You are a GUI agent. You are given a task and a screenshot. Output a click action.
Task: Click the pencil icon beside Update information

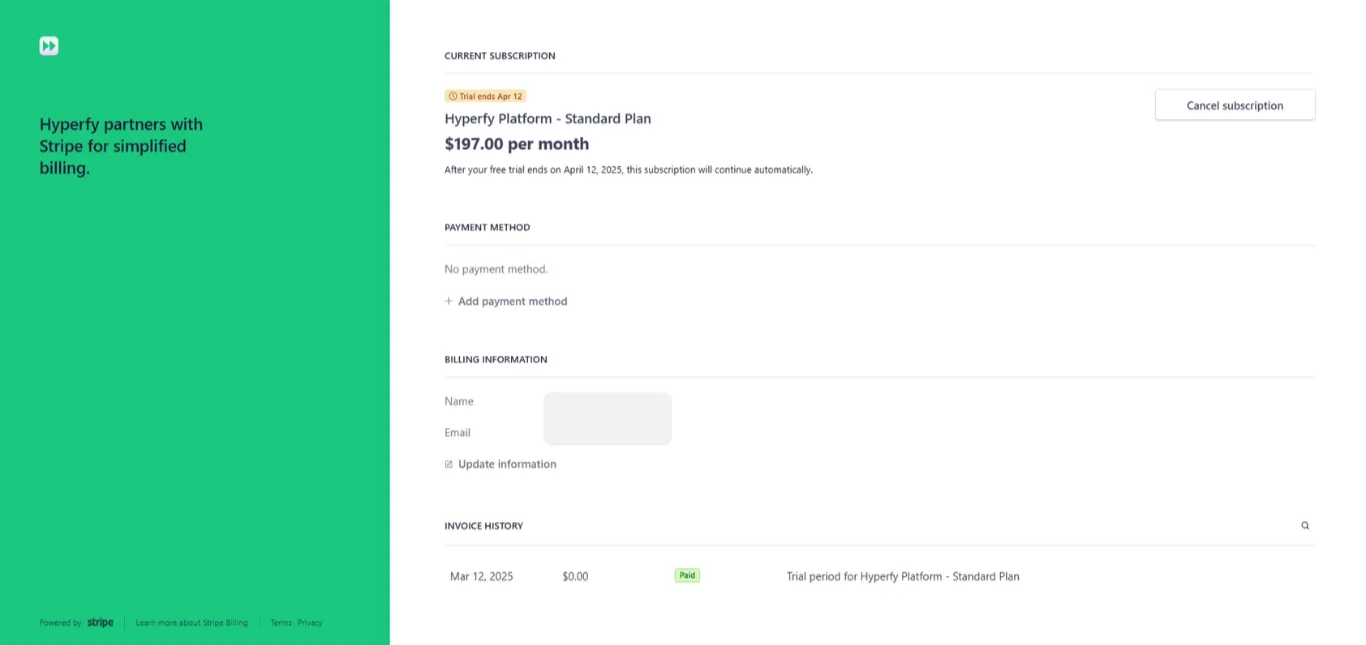point(449,464)
